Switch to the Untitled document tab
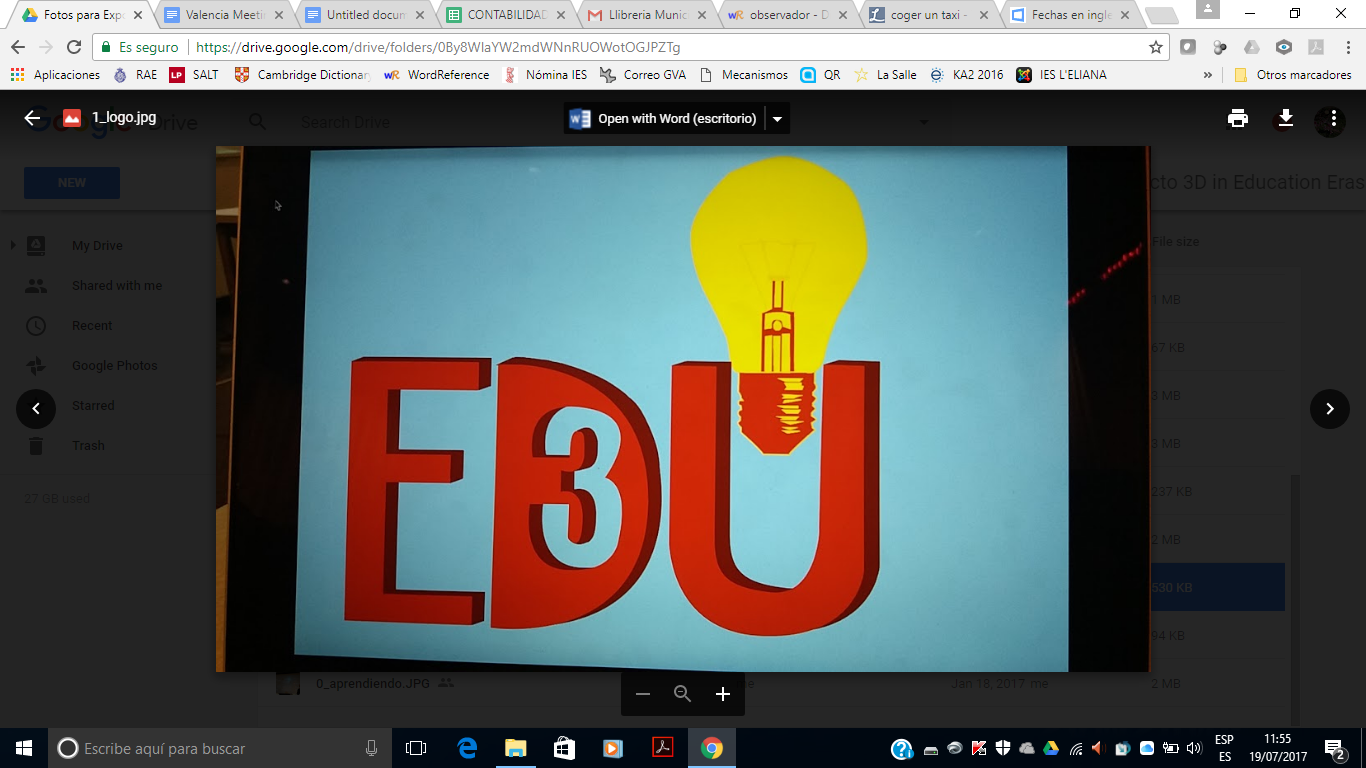 pyautogui.click(x=367, y=15)
